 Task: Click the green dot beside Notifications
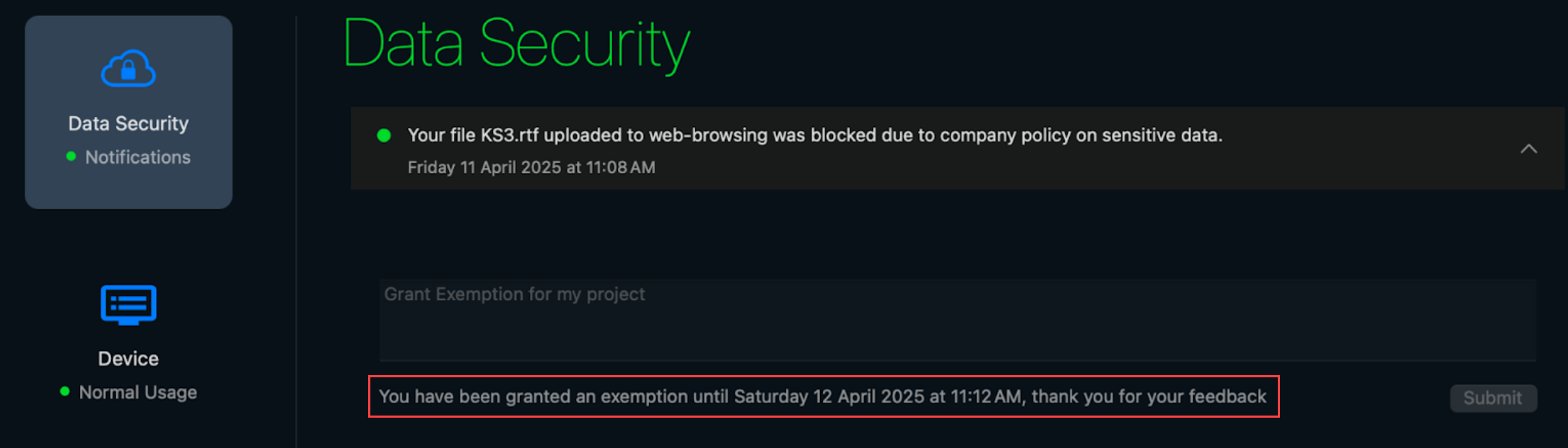pyautogui.click(x=71, y=157)
